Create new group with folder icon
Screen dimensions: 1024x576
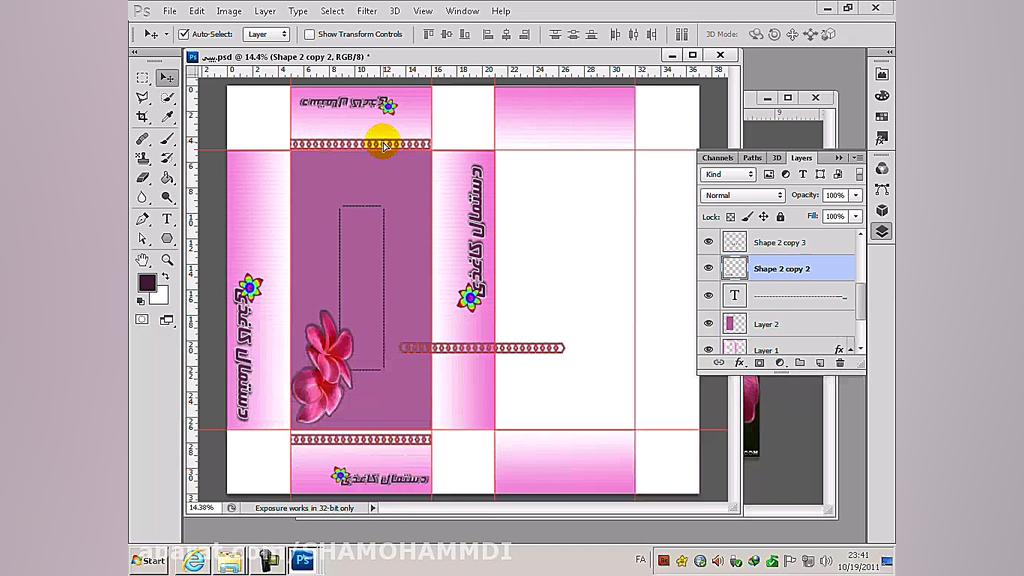[x=800, y=363]
